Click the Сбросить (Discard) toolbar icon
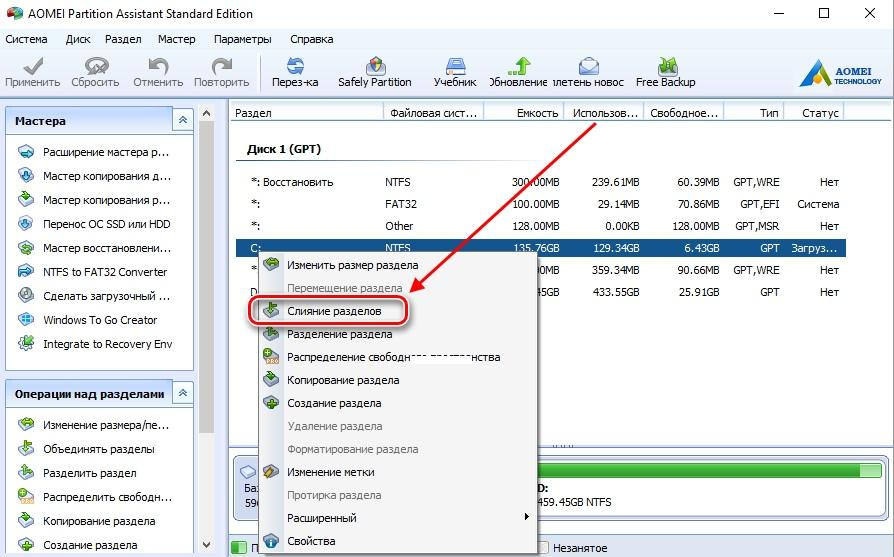This screenshot has height=557, width=894. coord(96,66)
